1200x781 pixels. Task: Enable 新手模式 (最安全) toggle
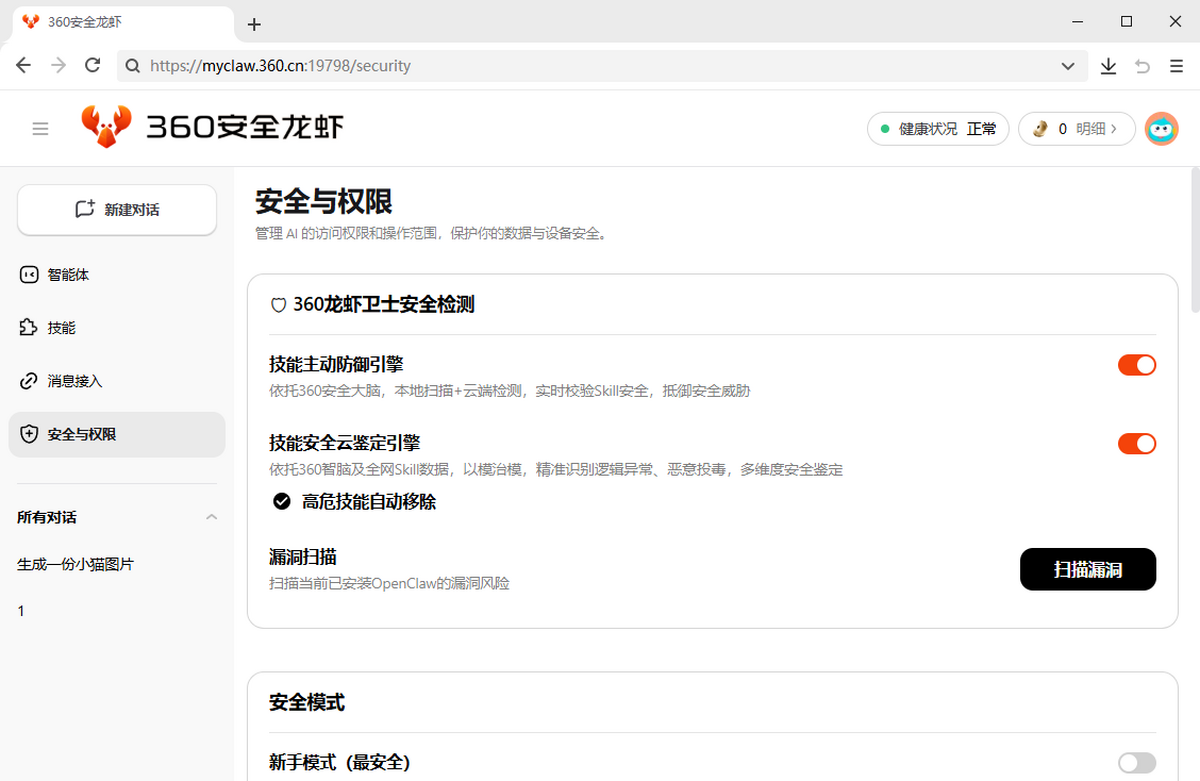pos(1136,763)
